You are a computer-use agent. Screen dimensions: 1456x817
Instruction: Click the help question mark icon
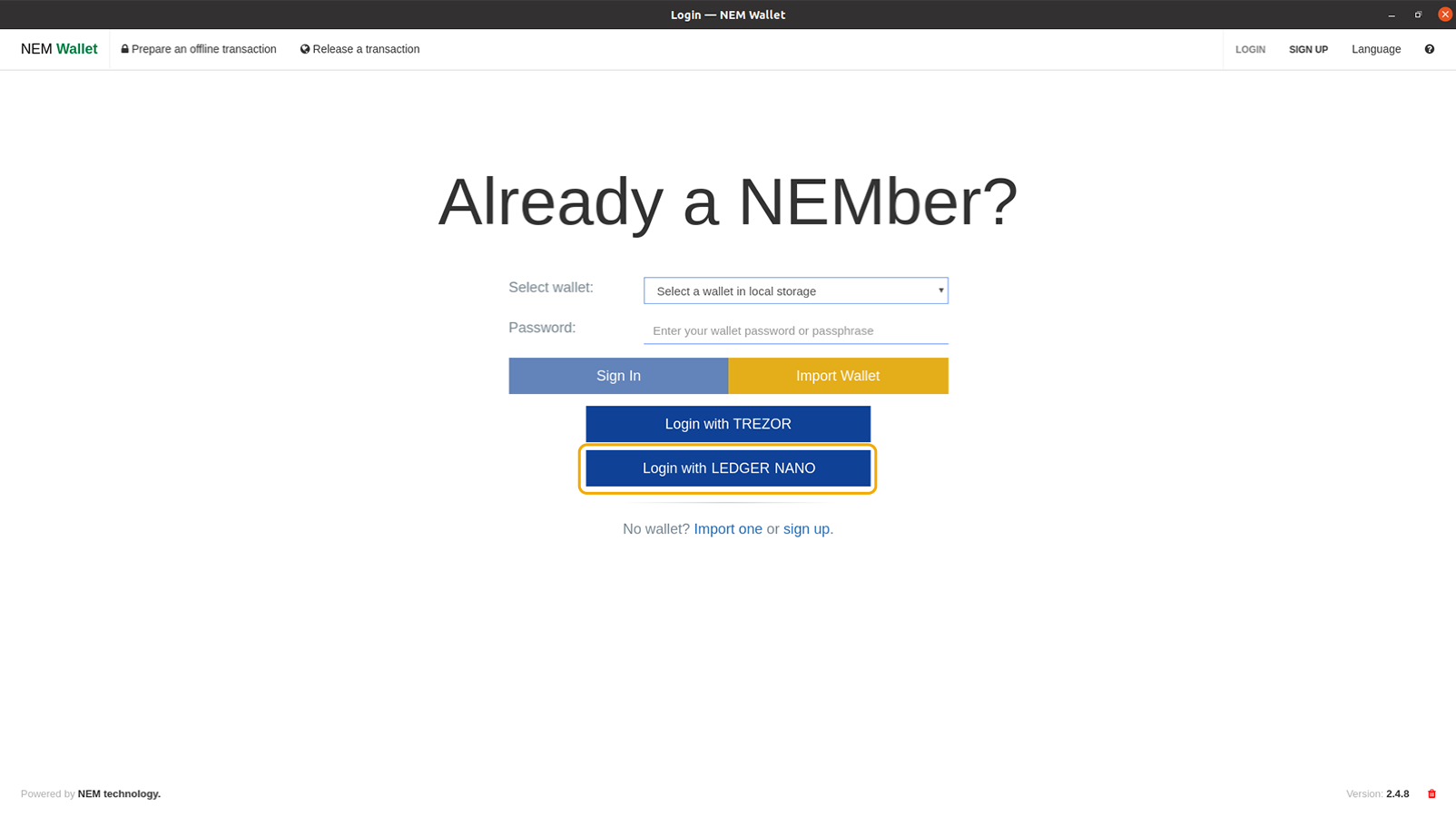click(x=1429, y=49)
